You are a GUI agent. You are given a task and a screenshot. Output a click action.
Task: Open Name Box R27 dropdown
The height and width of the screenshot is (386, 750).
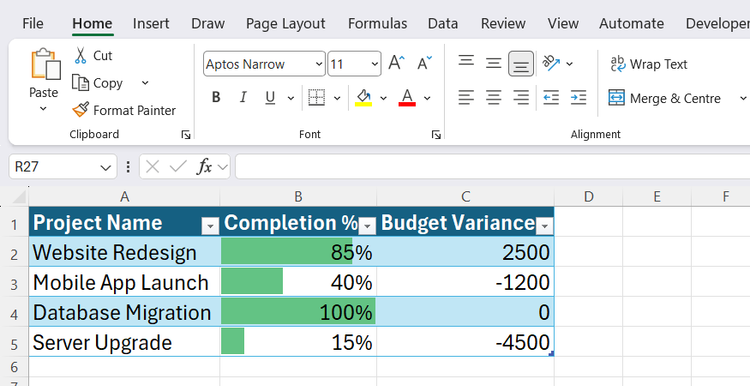[x=105, y=167]
